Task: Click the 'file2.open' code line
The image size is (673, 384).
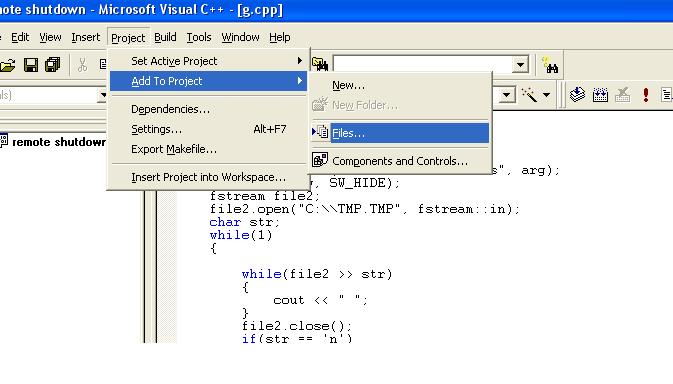Action: click(x=364, y=209)
